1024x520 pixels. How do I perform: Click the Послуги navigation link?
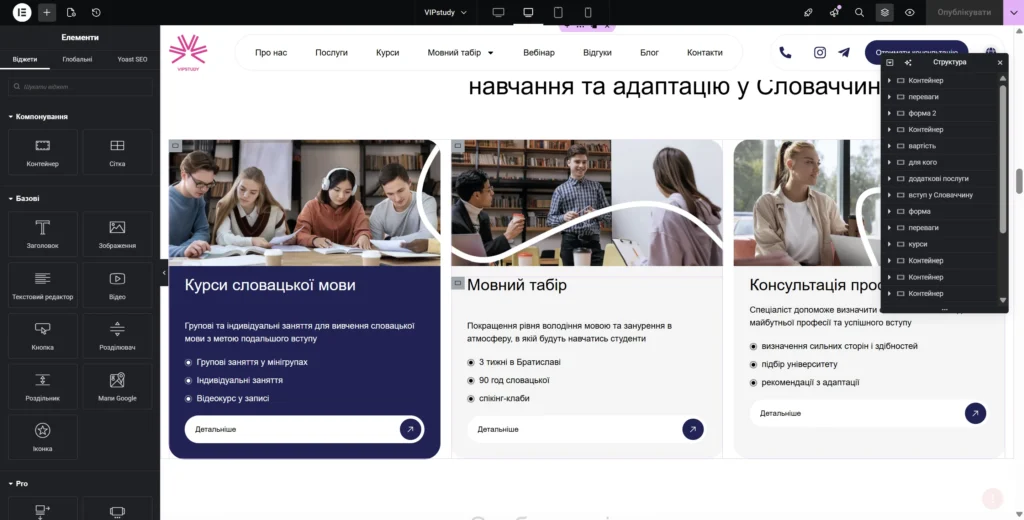click(331, 53)
